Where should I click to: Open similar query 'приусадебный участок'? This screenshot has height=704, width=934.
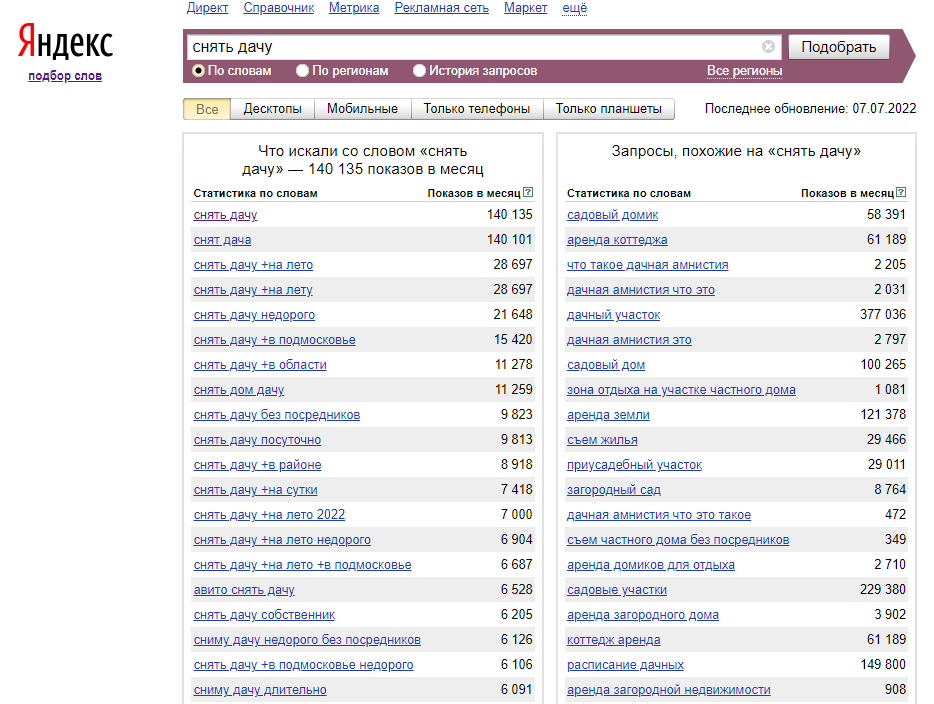634,465
